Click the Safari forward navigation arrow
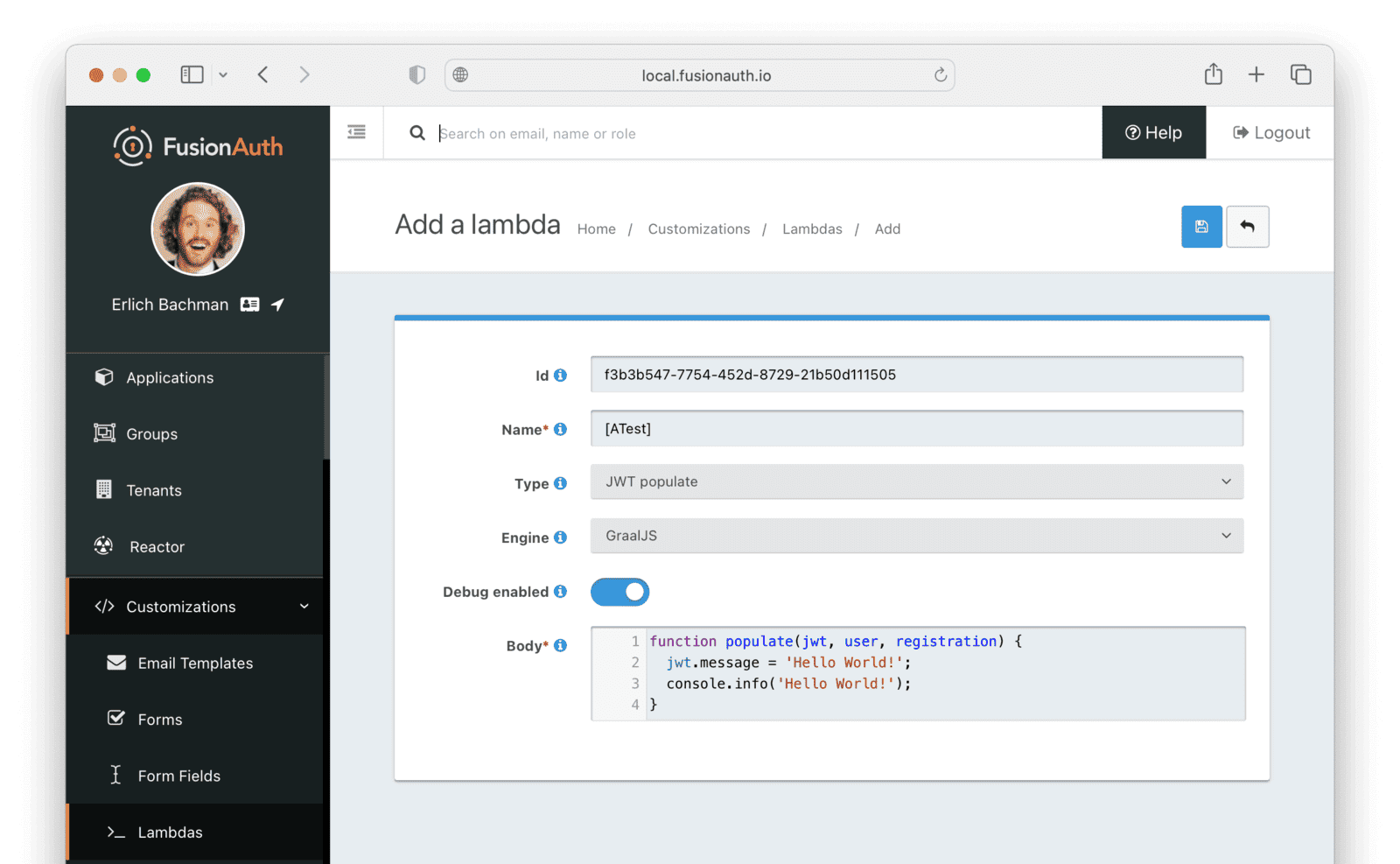The image size is (1400, 864). (x=304, y=75)
